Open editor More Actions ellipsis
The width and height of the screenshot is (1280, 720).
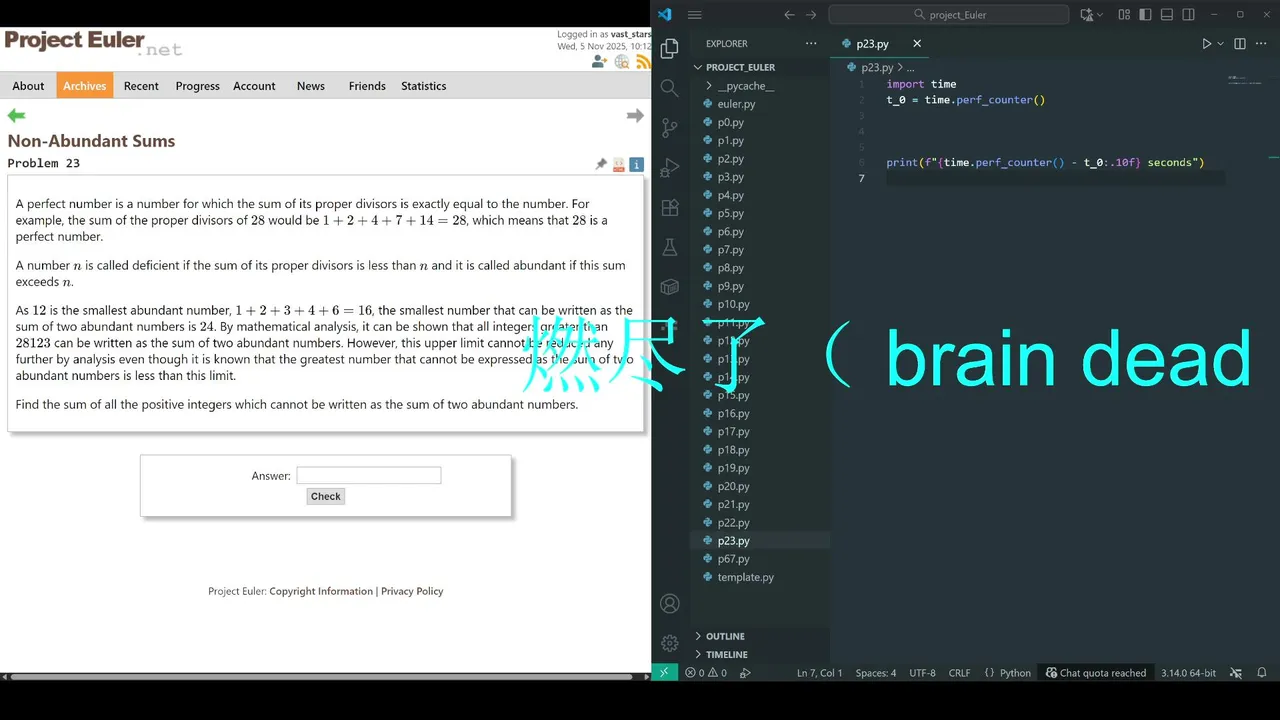1260,44
